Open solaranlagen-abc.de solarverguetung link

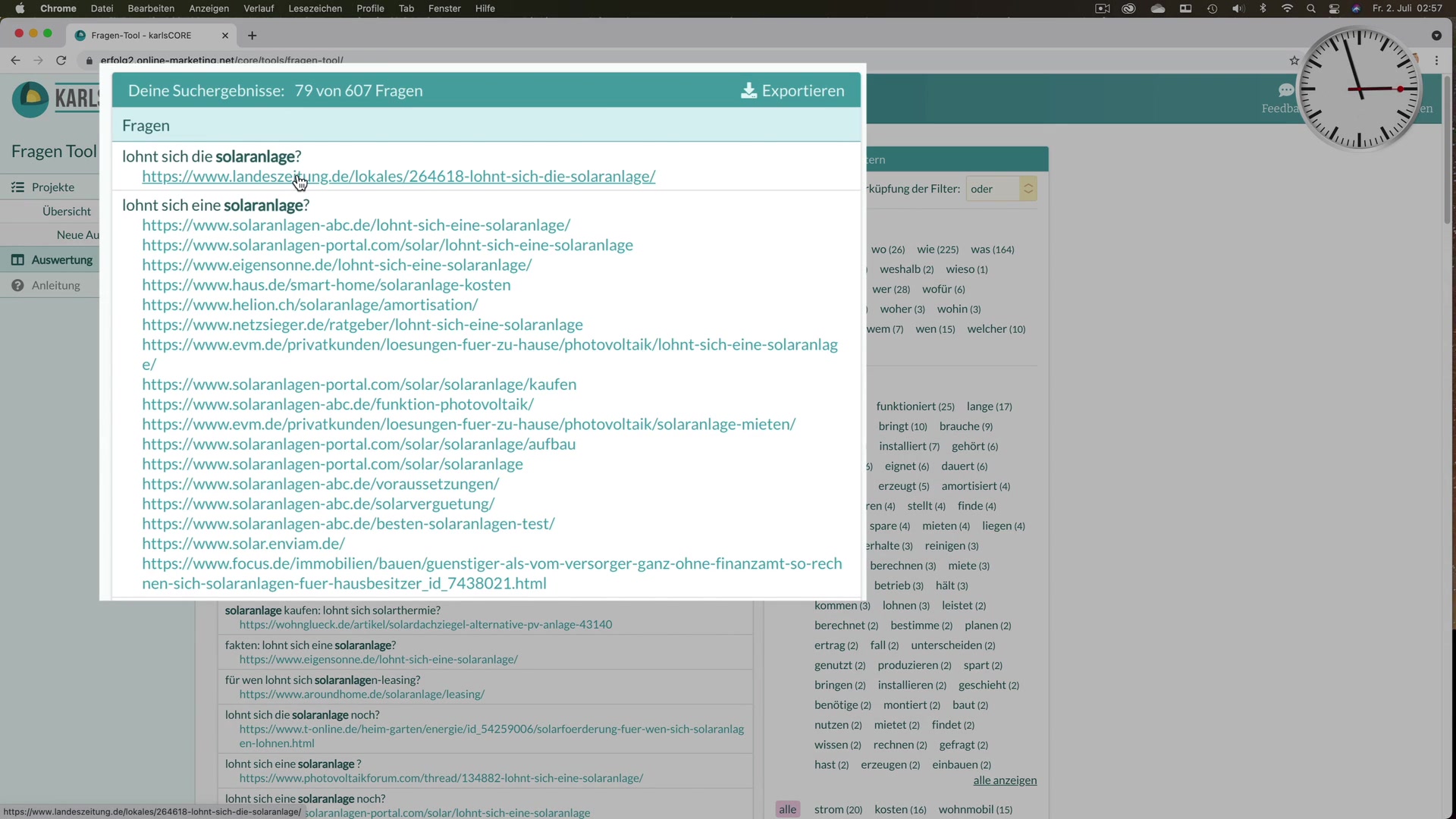coord(318,504)
